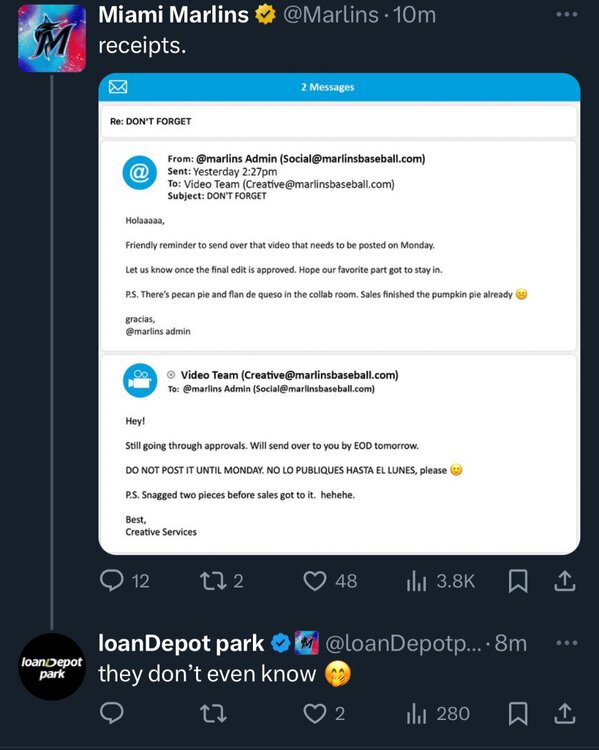Bookmark the Miami Marlins tweet
599x750 pixels.
pyautogui.click(x=518, y=581)
